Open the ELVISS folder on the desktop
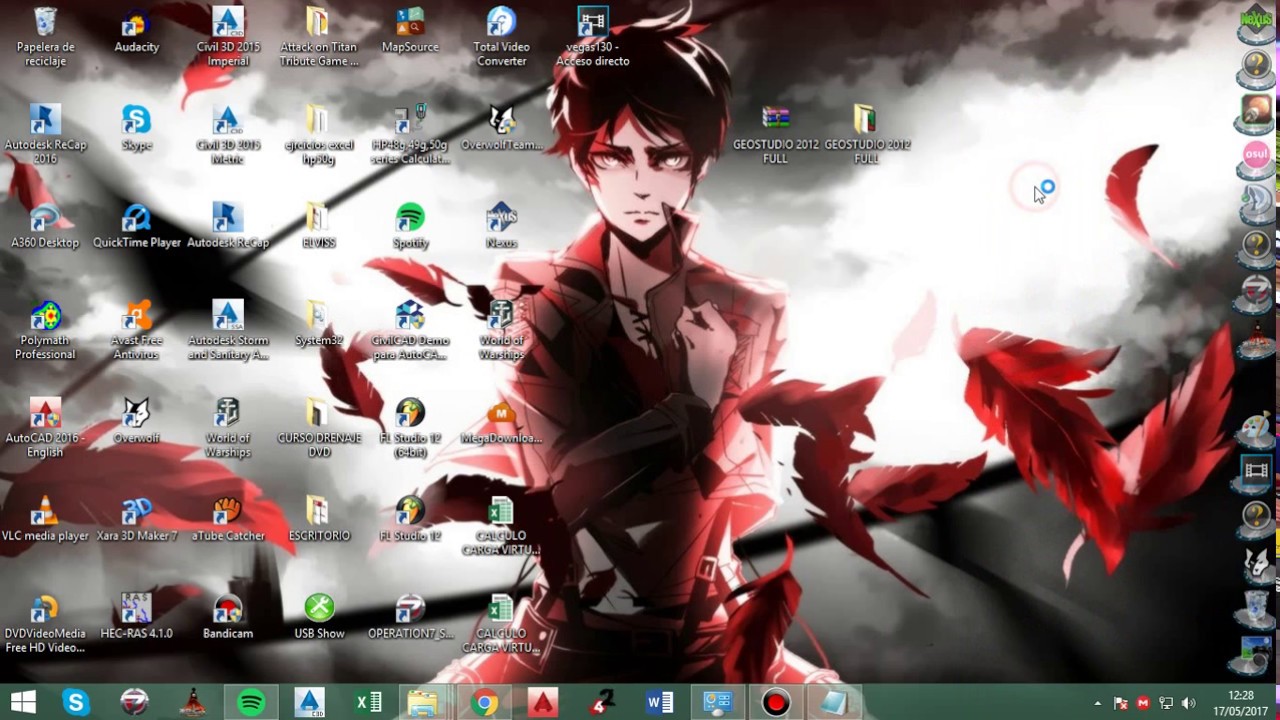Image resolution: width=1280 pixels, height=720 pixels. tap(319, 226)
